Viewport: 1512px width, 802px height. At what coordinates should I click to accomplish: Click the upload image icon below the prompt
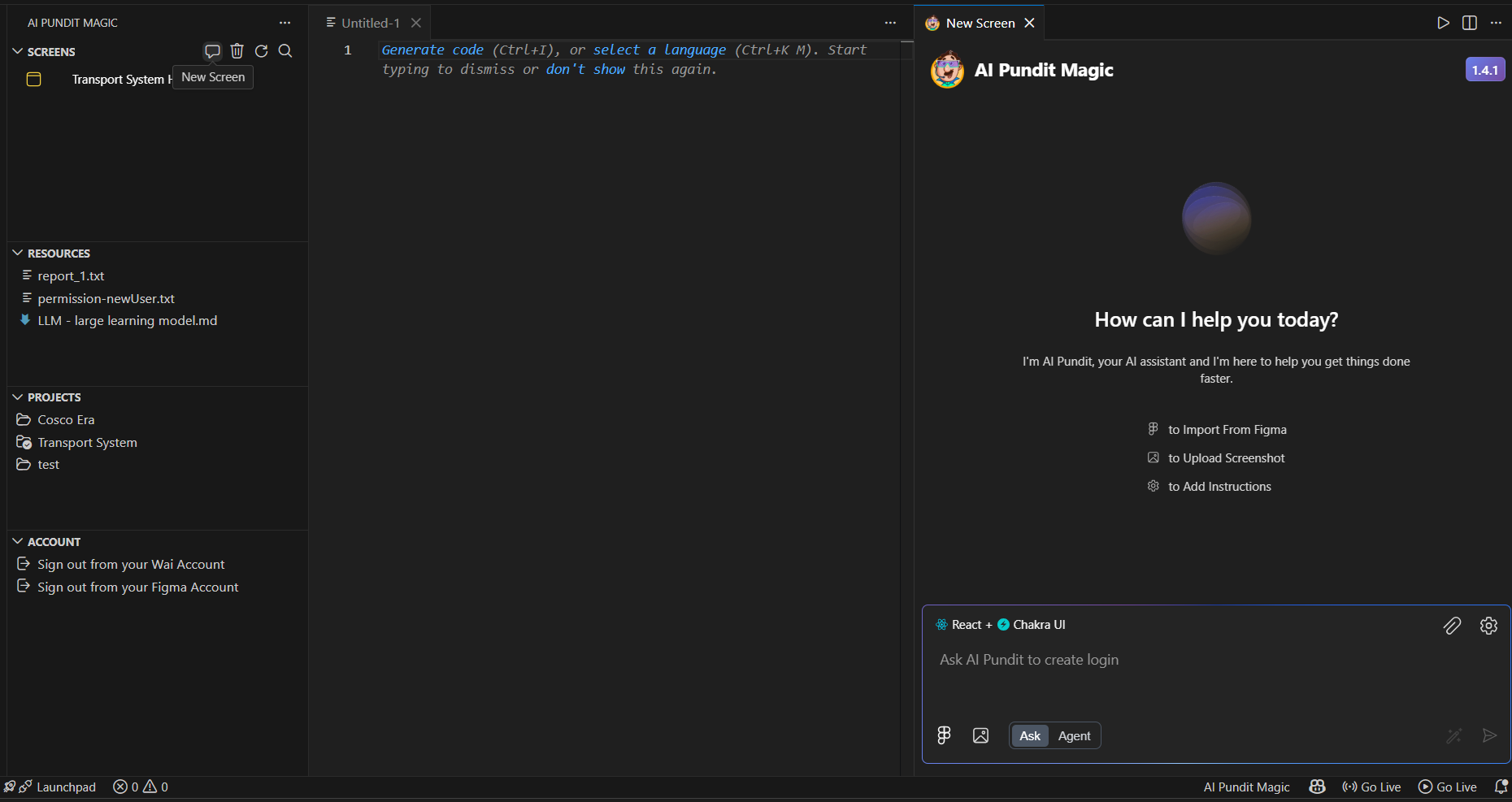pyautogui.click(x=980, y=735)
